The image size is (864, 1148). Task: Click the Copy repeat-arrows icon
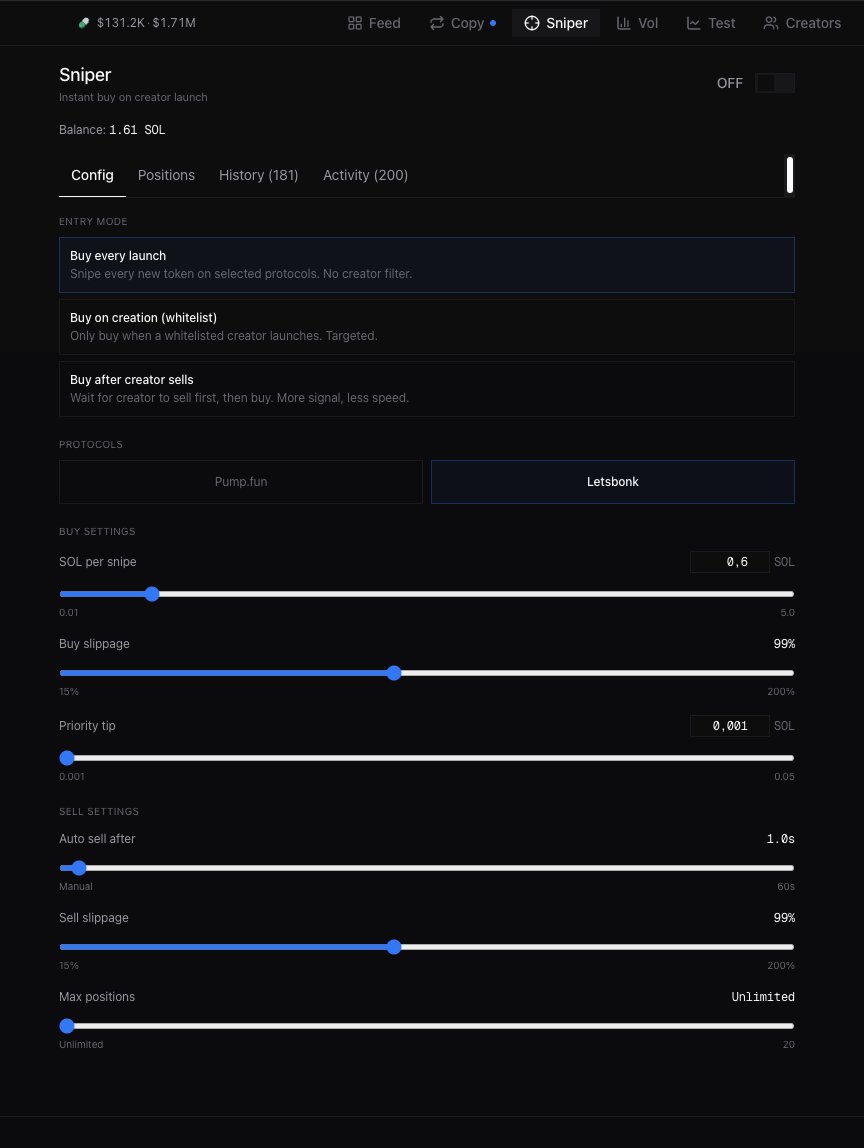(436, 23)
